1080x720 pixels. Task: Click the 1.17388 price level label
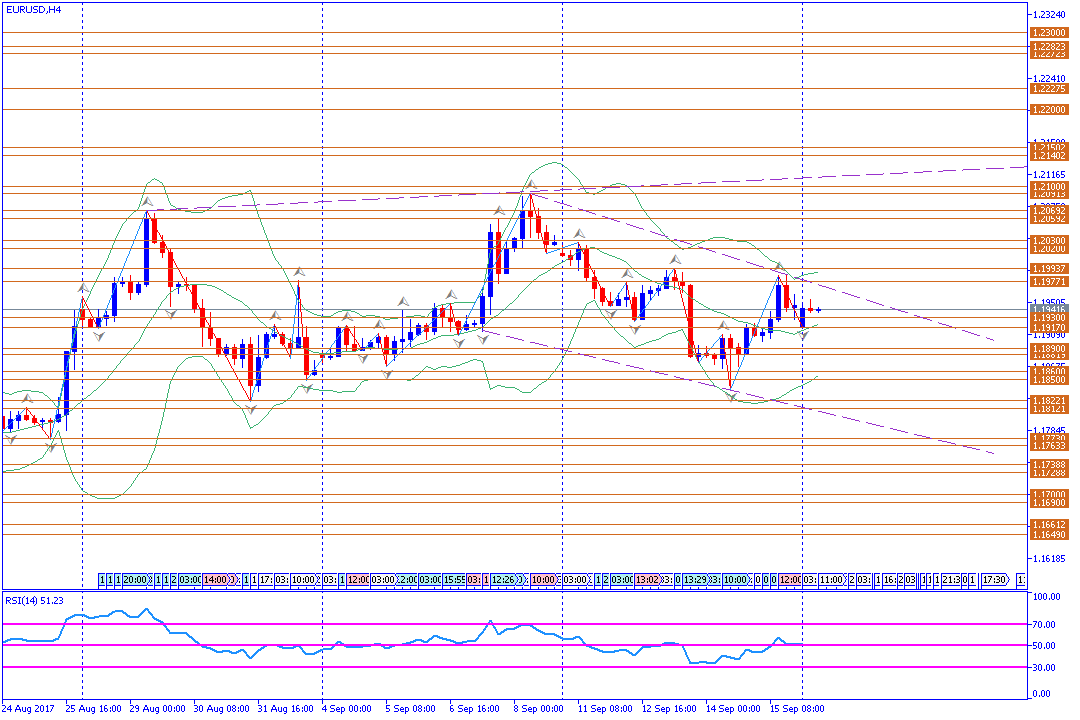[x=1049, y=465]
